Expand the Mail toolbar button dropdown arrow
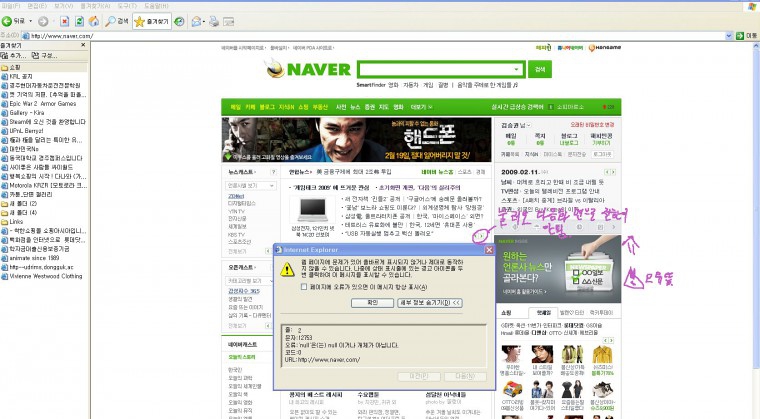This screenshot has height=419, width=760. [204, 21]
